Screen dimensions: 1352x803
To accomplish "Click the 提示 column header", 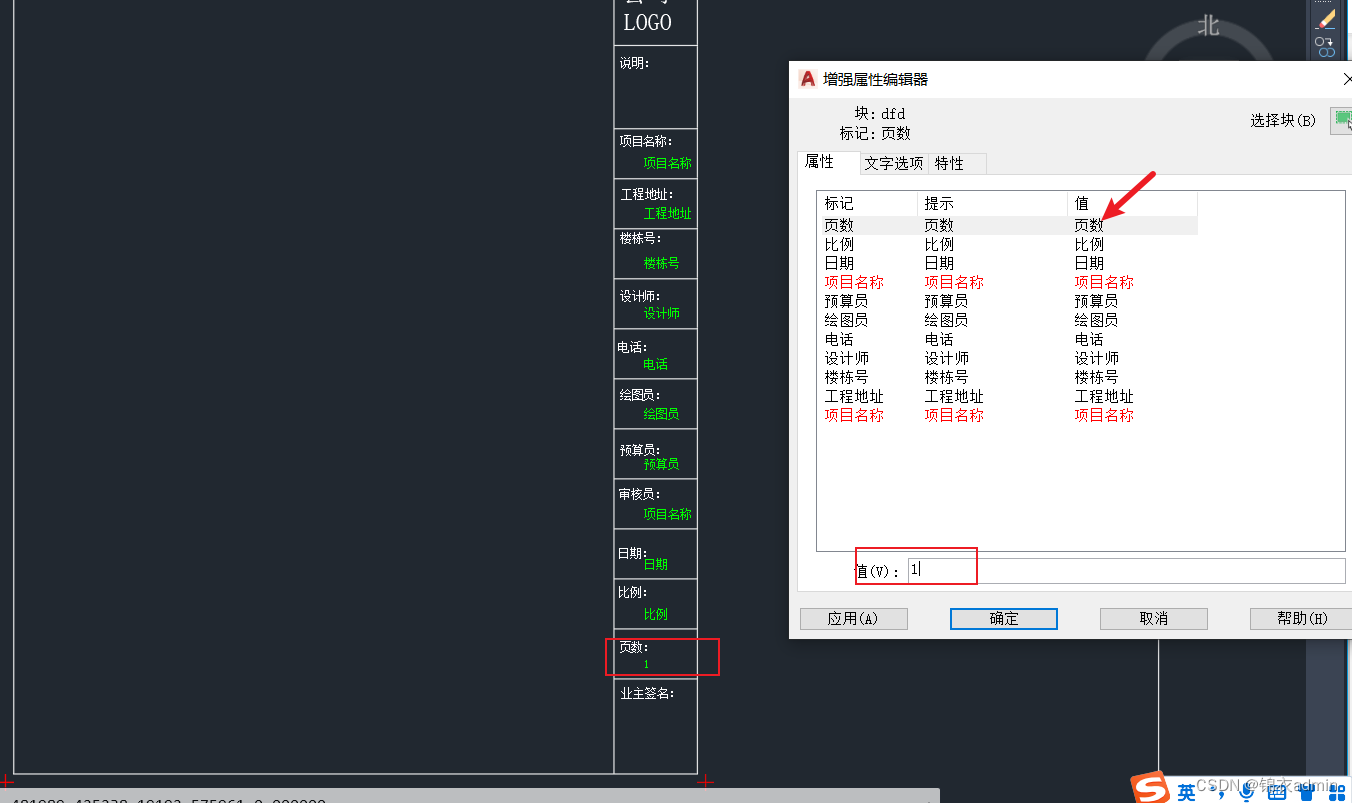I will coord(992,203).
